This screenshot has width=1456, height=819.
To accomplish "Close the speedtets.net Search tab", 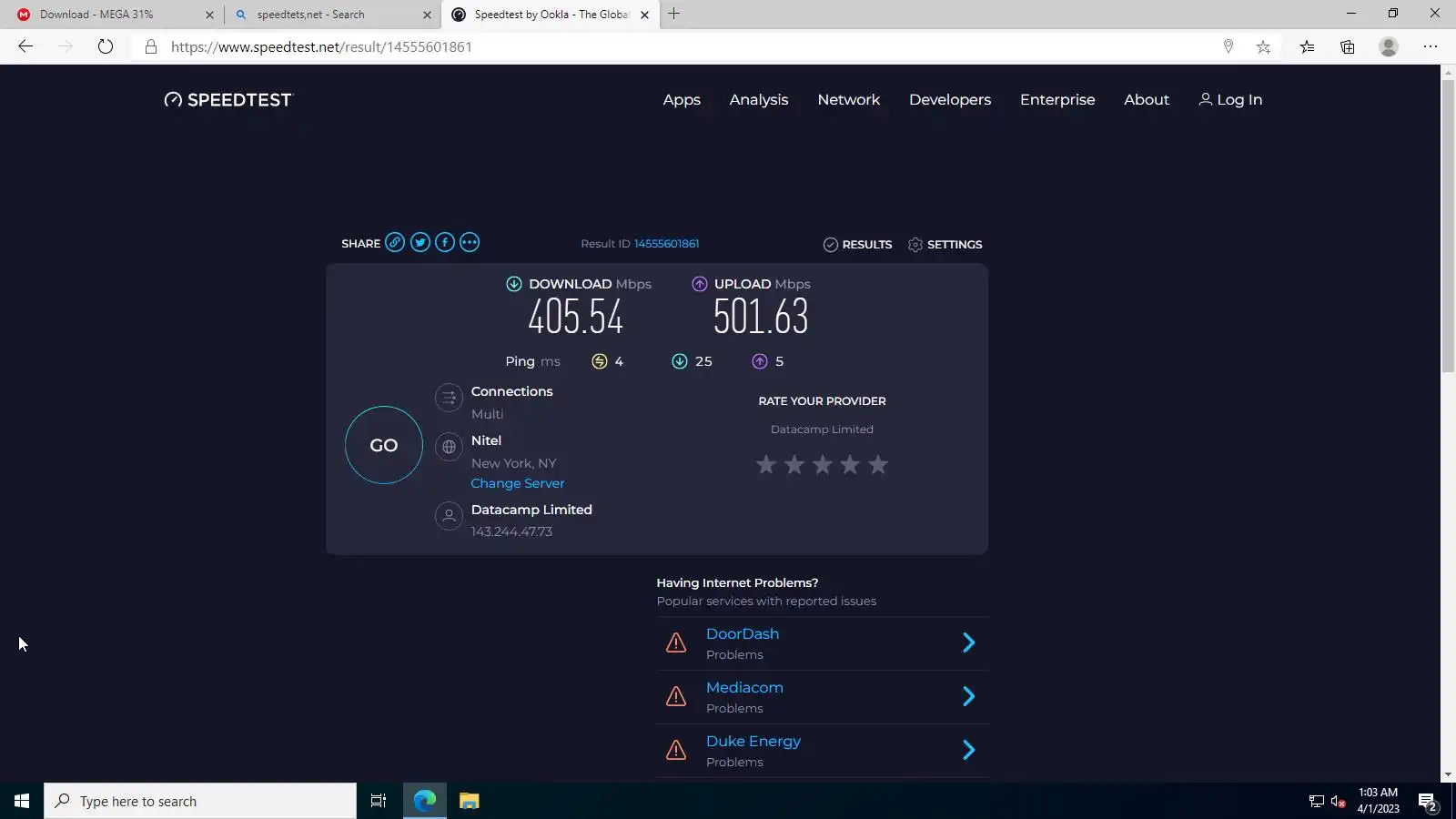I will point(427,15).
